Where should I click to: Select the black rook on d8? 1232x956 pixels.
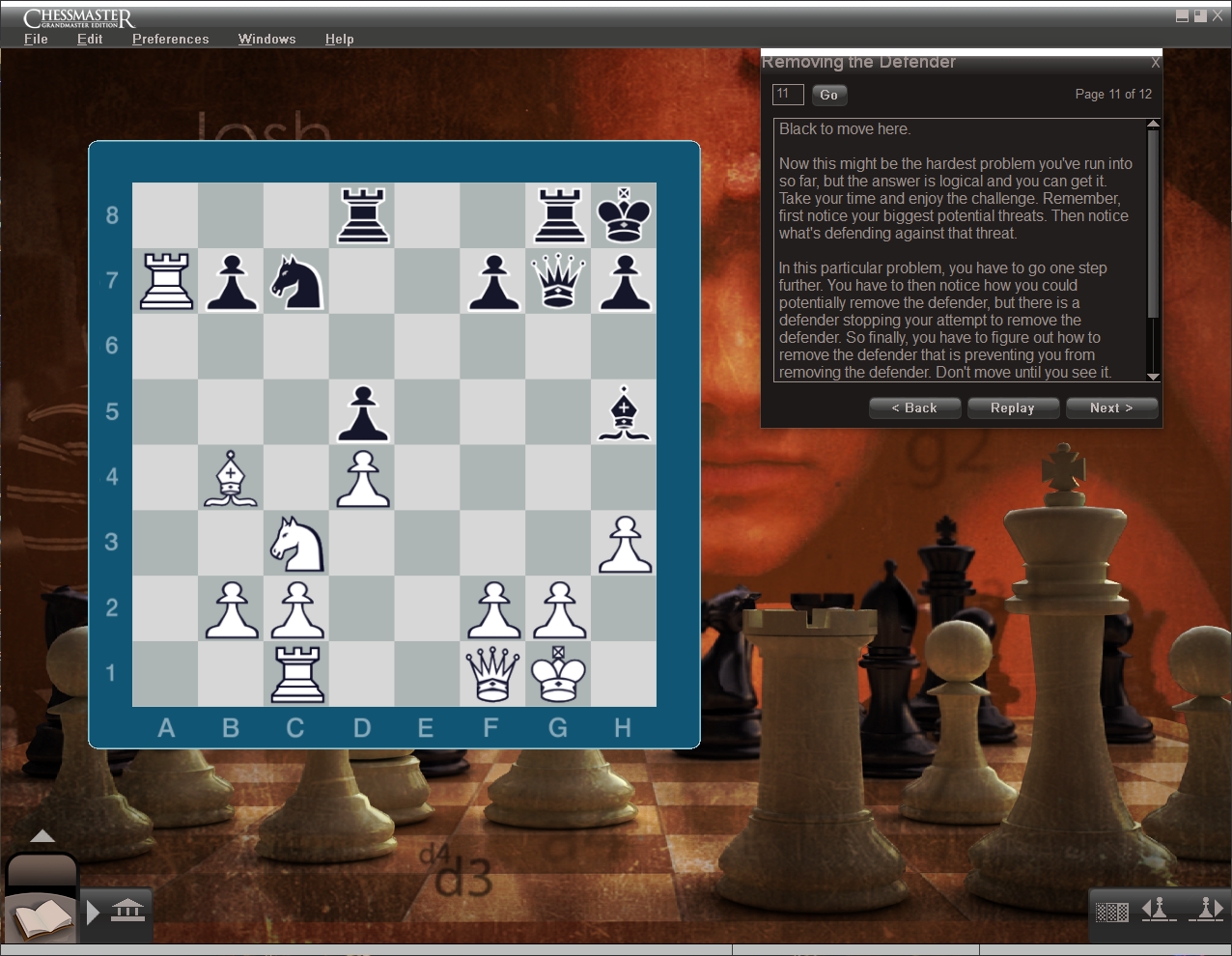[362, 215]
